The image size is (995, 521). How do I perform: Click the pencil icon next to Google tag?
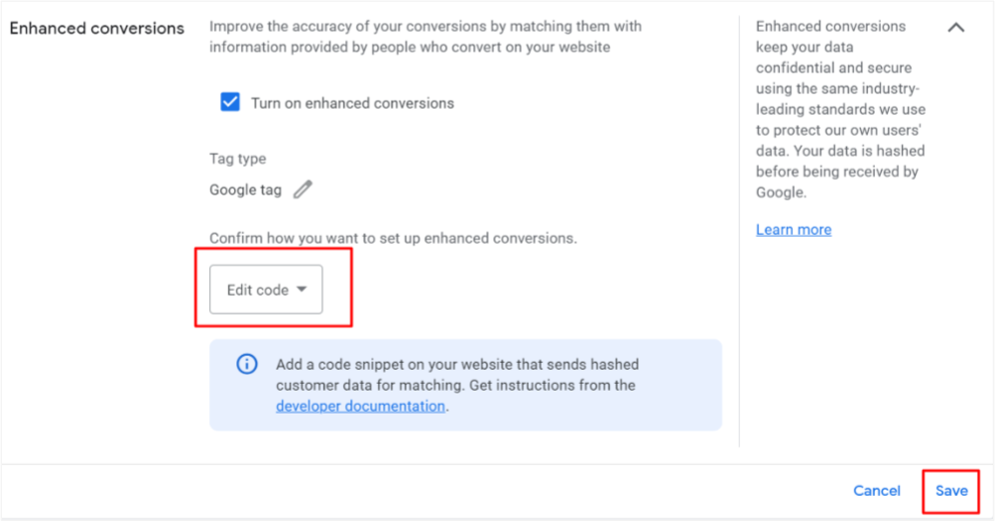point(303,189)
